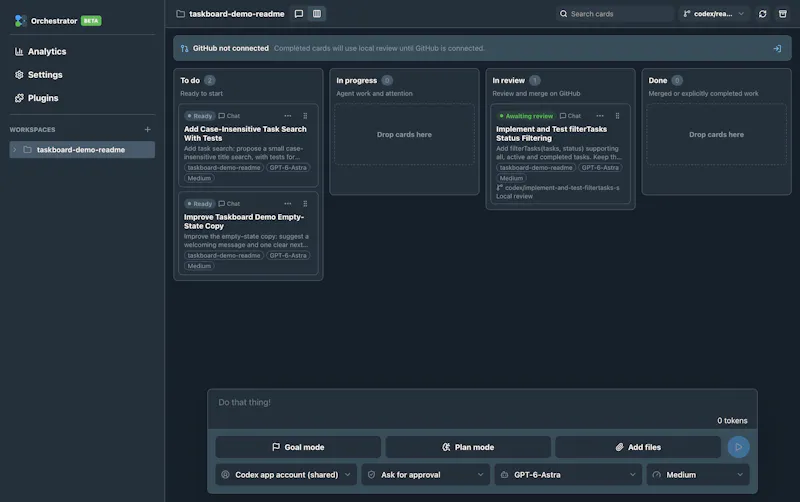The image size is (800, 502).
Task: Click the To do column header
Action: point(190,81)
